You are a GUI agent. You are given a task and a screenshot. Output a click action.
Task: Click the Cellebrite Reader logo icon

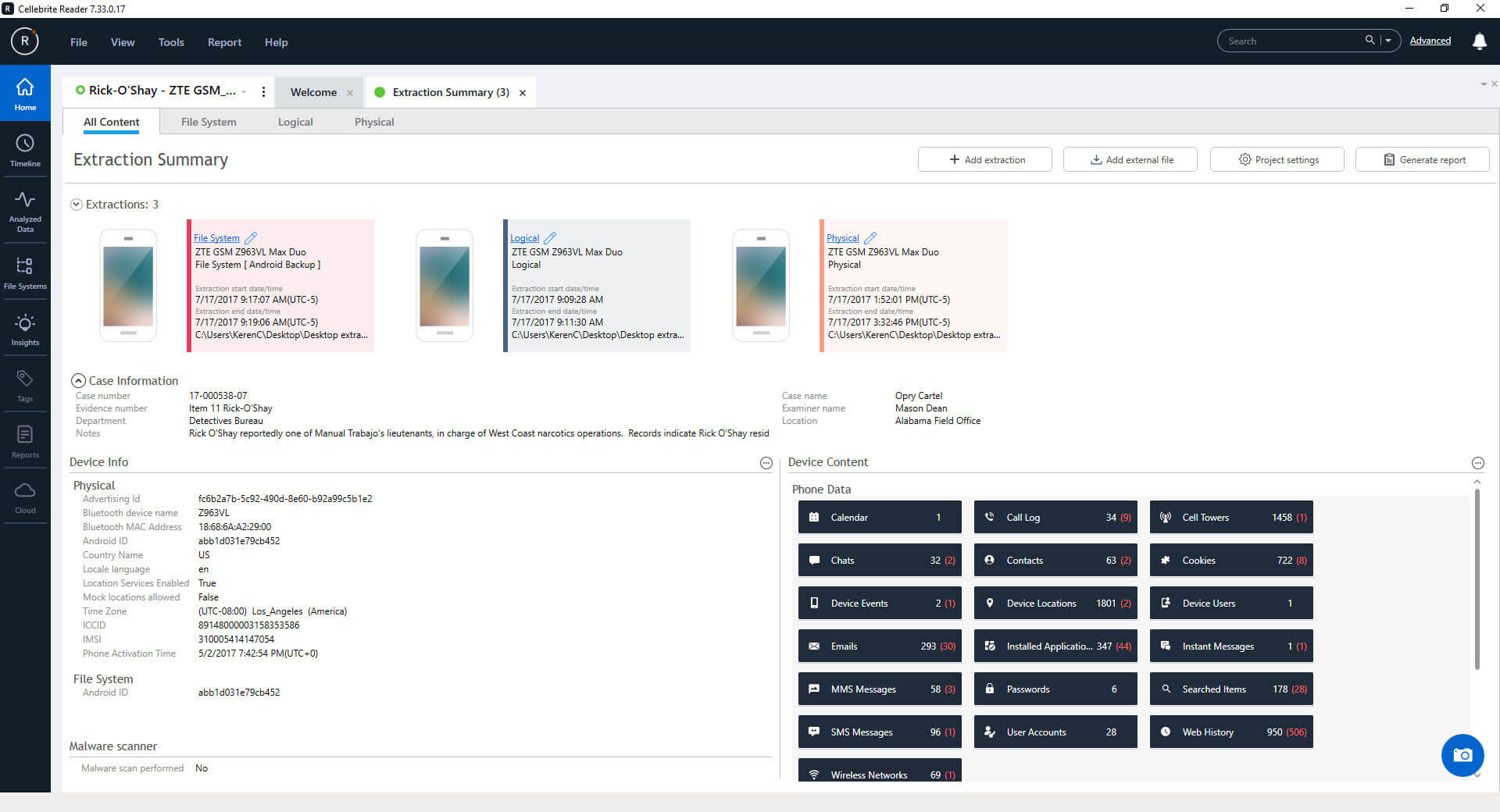(25, 41)
